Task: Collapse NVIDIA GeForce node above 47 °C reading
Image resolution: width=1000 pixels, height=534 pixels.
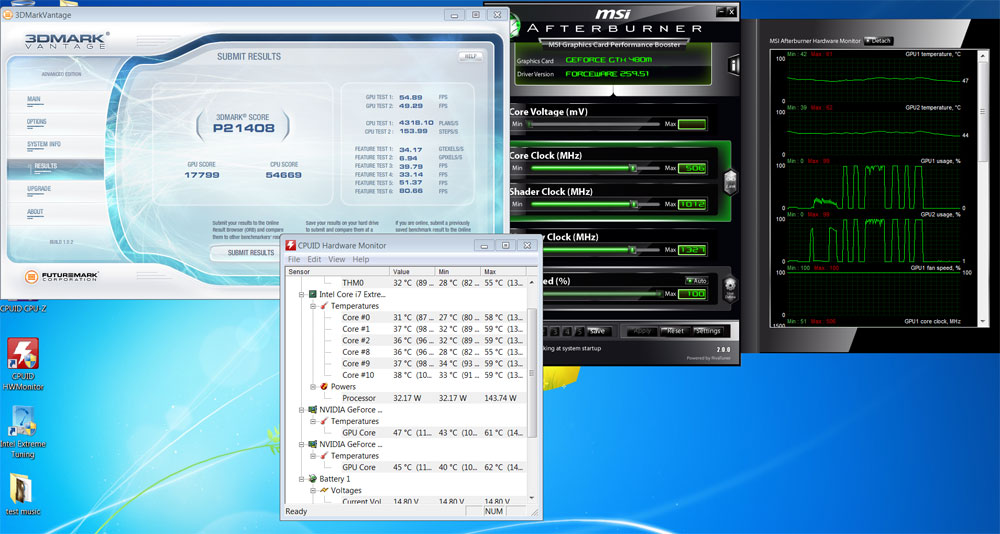Action: click(302, 410)
